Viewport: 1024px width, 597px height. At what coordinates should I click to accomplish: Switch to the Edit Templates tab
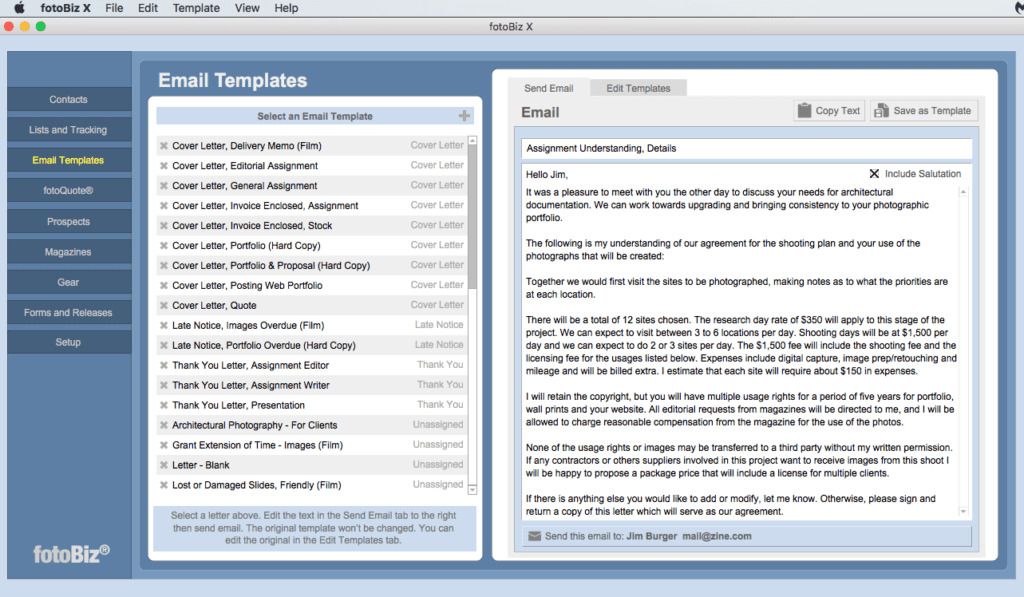(x=638, y=88)
